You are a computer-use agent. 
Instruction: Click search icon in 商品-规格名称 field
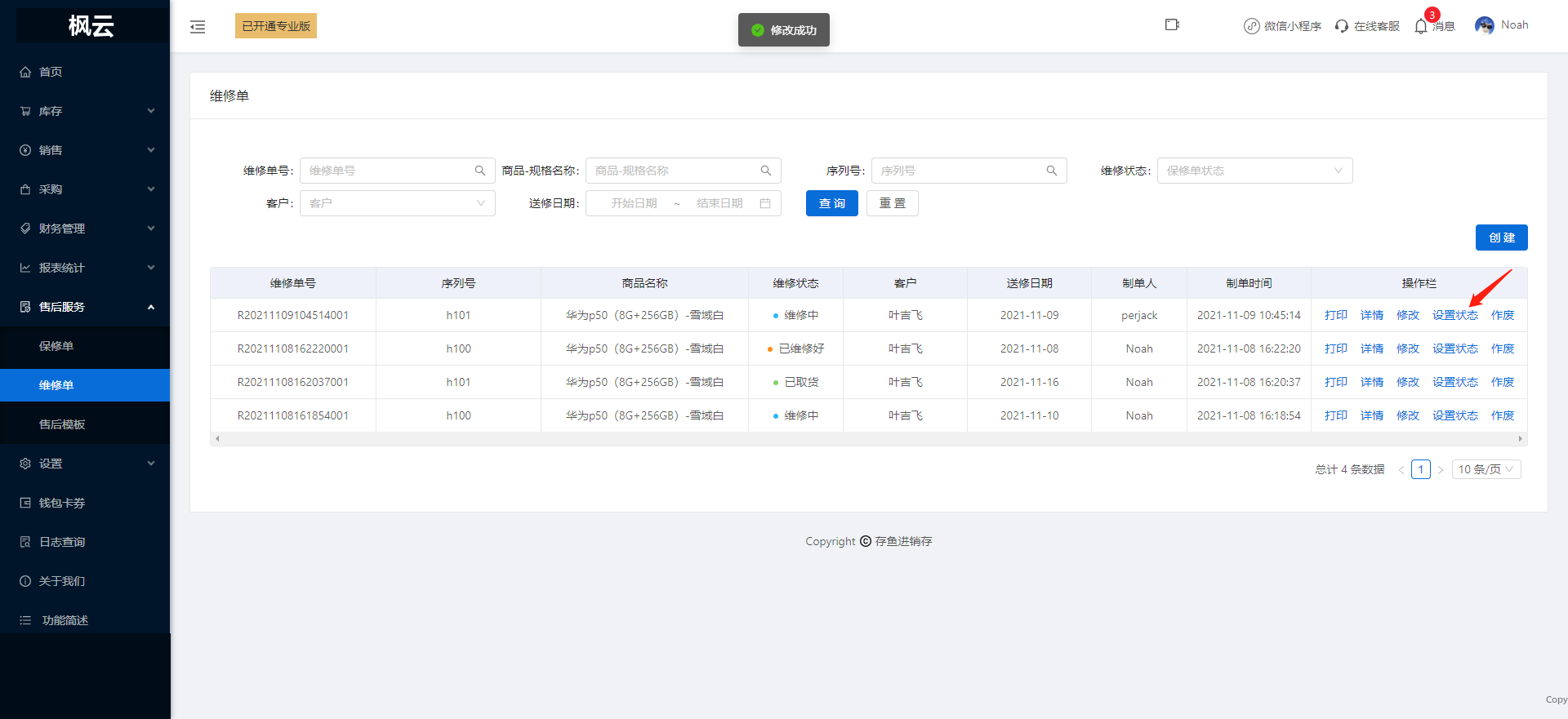pyautogui.click(x=766, y=171)
